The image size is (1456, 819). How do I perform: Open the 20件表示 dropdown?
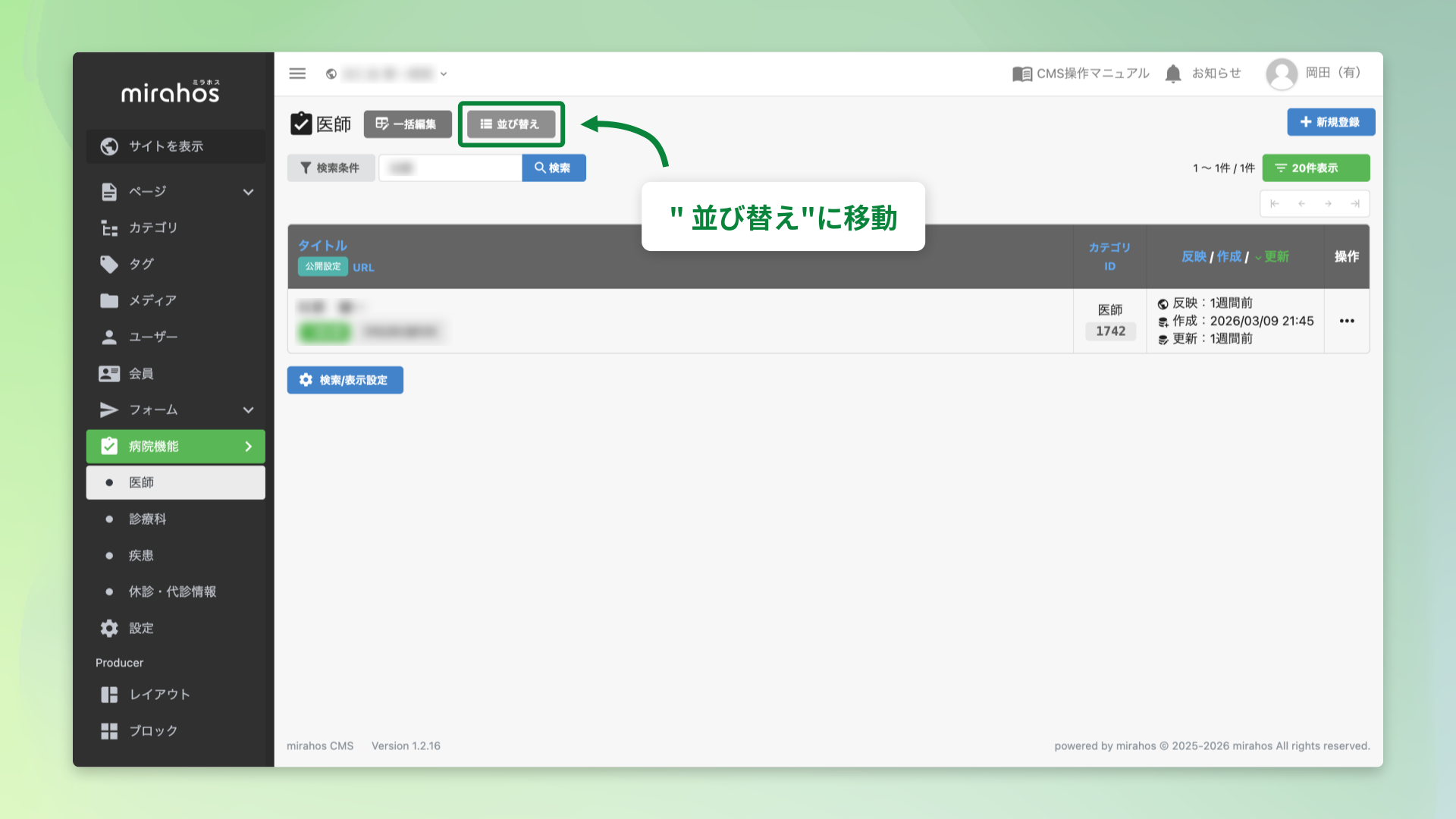pos(1316,168)
